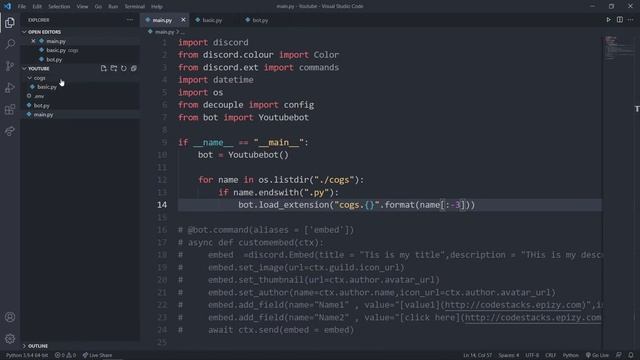Image resolution: width=640 pixels, height=360 pixels.
Task: Collapse all folders in Explorer
Action: (133, 68)
